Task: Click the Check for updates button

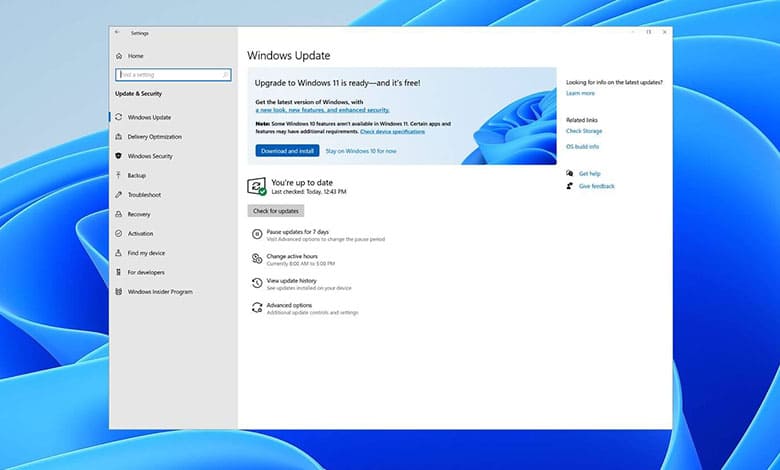Action: pos(276,211)
